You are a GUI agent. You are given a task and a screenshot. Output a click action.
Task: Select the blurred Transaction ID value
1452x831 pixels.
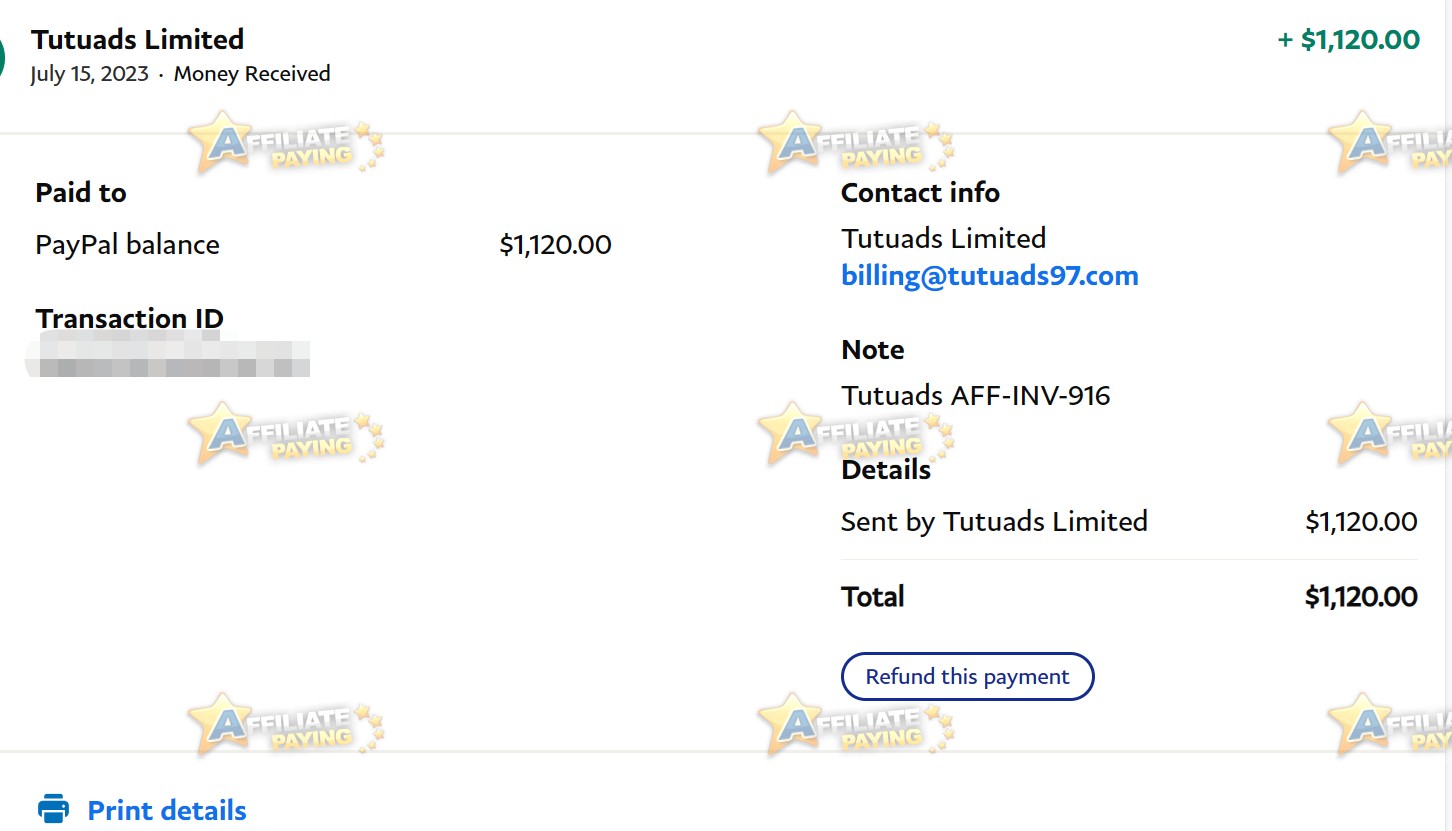pyautogui.click(x=167, y=357)
